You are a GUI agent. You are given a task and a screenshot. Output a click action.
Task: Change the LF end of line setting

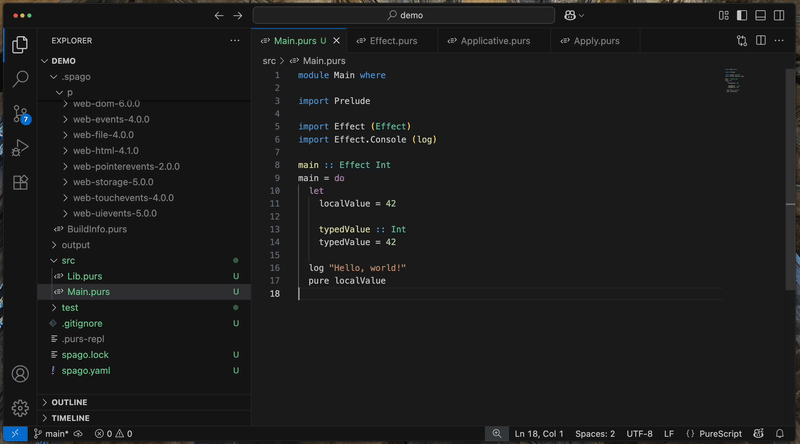669,434
